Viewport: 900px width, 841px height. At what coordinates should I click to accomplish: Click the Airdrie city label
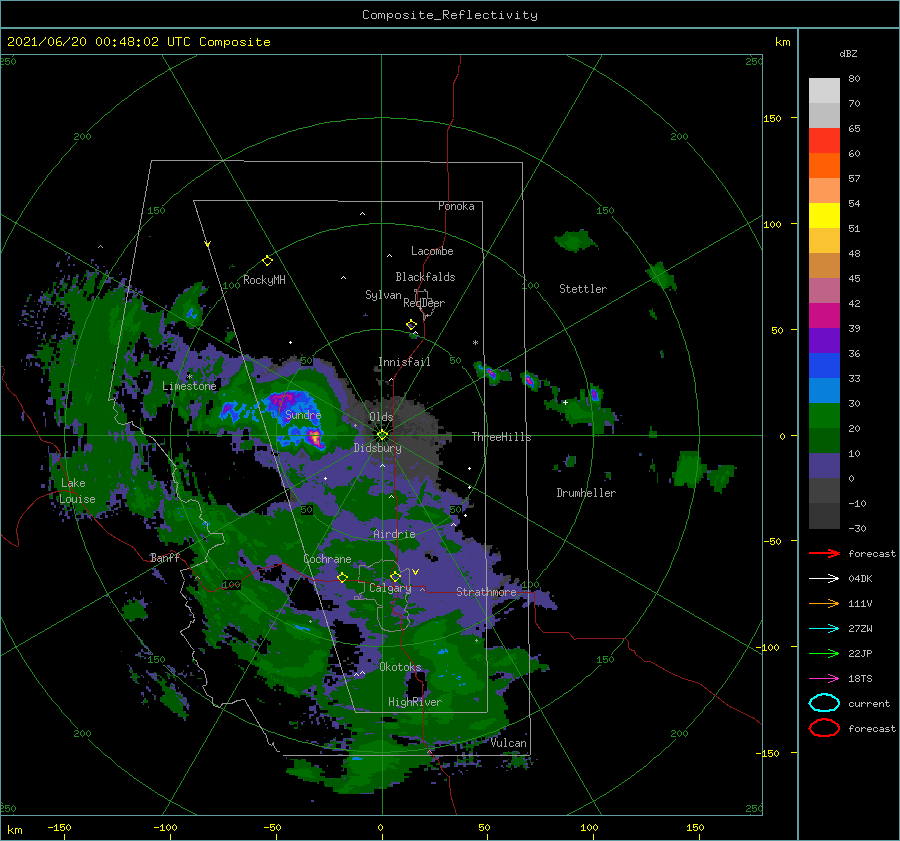[x=394, y=534]
